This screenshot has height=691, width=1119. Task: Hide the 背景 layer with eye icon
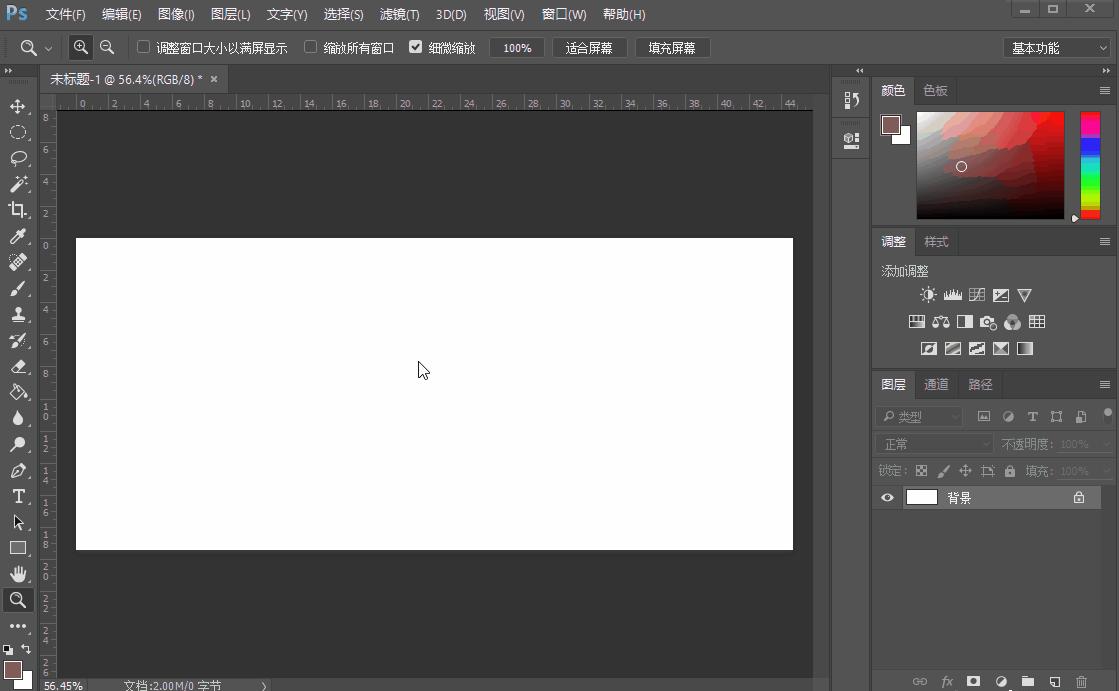[x=887, y=497]
